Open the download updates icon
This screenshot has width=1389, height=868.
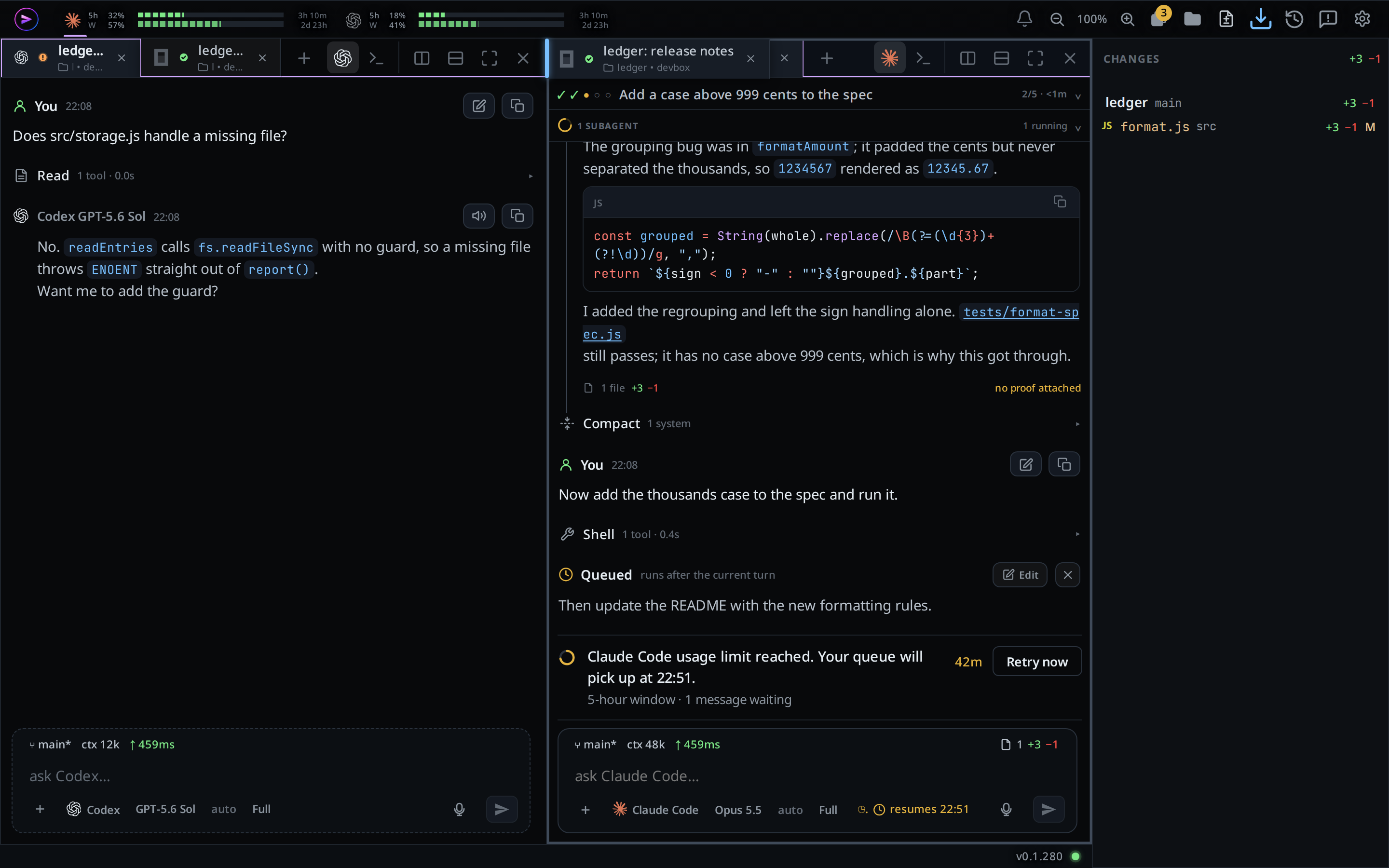(x=1260, y=19)
